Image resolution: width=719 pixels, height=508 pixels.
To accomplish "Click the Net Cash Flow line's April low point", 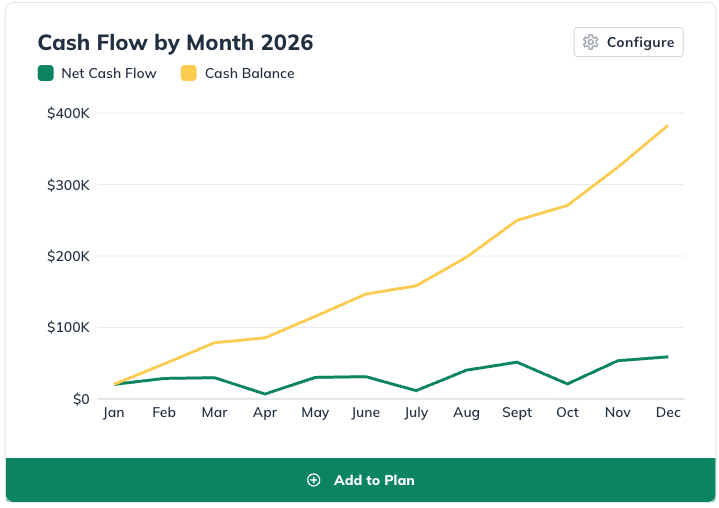I will tap(265, 394).
